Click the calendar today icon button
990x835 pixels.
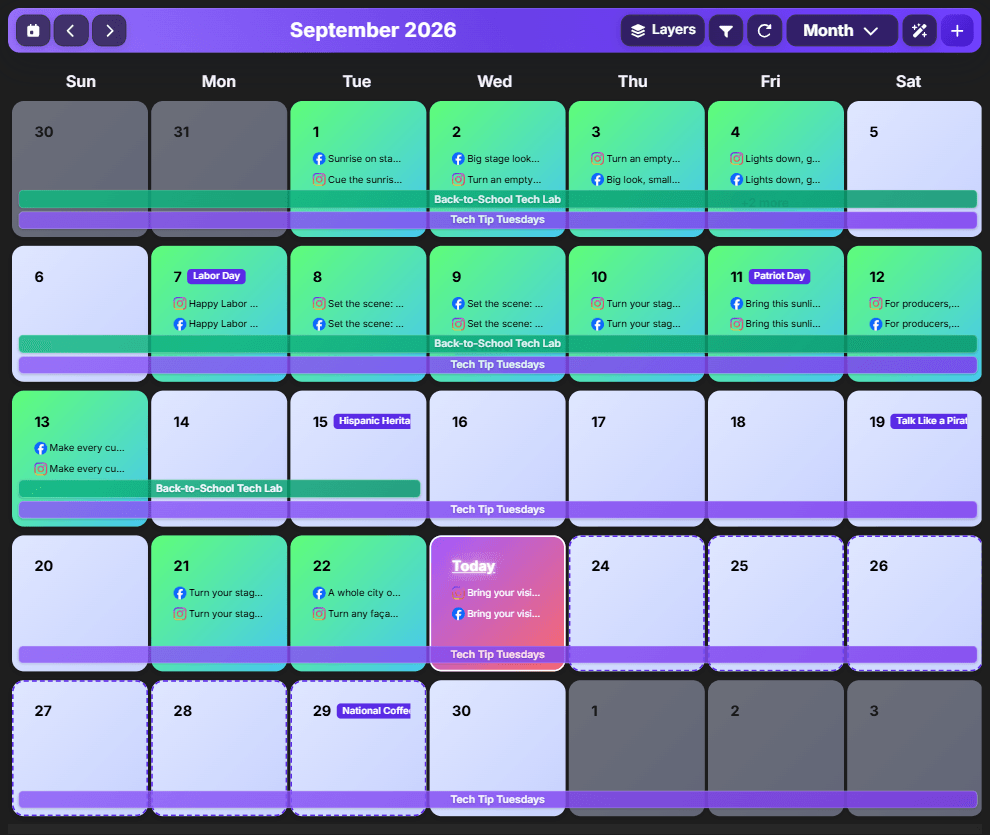coord(33,30)
